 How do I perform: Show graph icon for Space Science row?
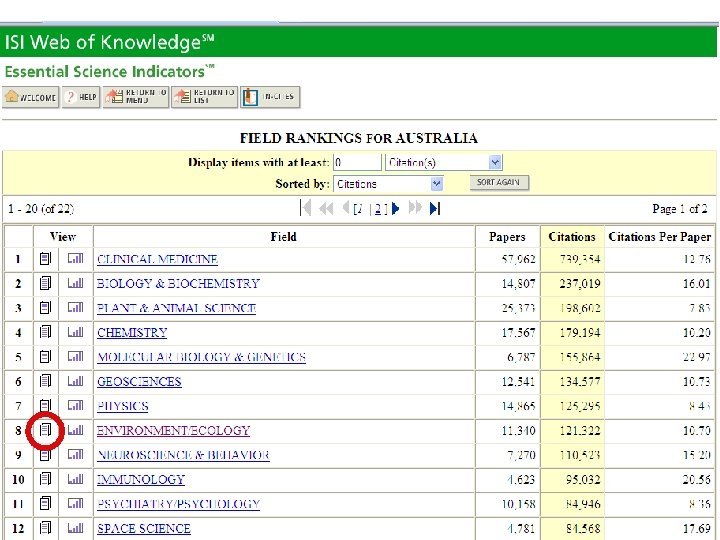click(x=75, y=528)
